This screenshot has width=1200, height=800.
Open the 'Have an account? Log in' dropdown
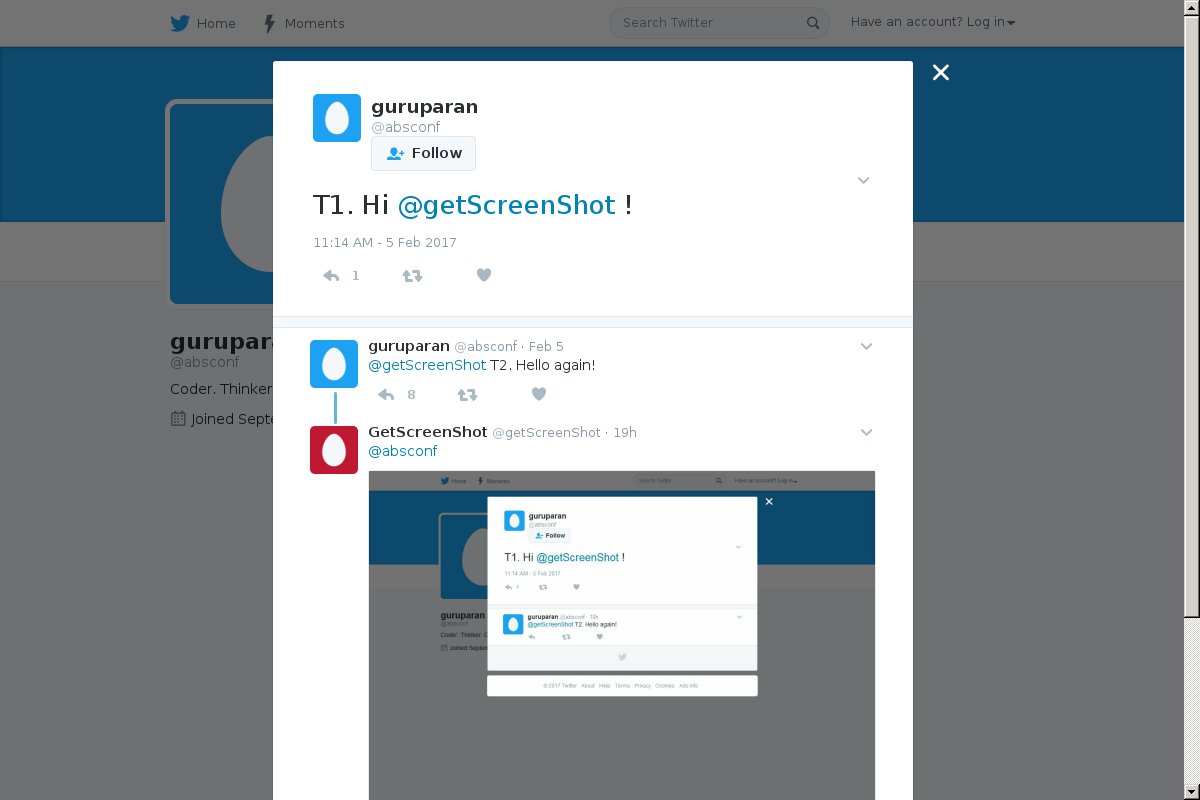933,22
